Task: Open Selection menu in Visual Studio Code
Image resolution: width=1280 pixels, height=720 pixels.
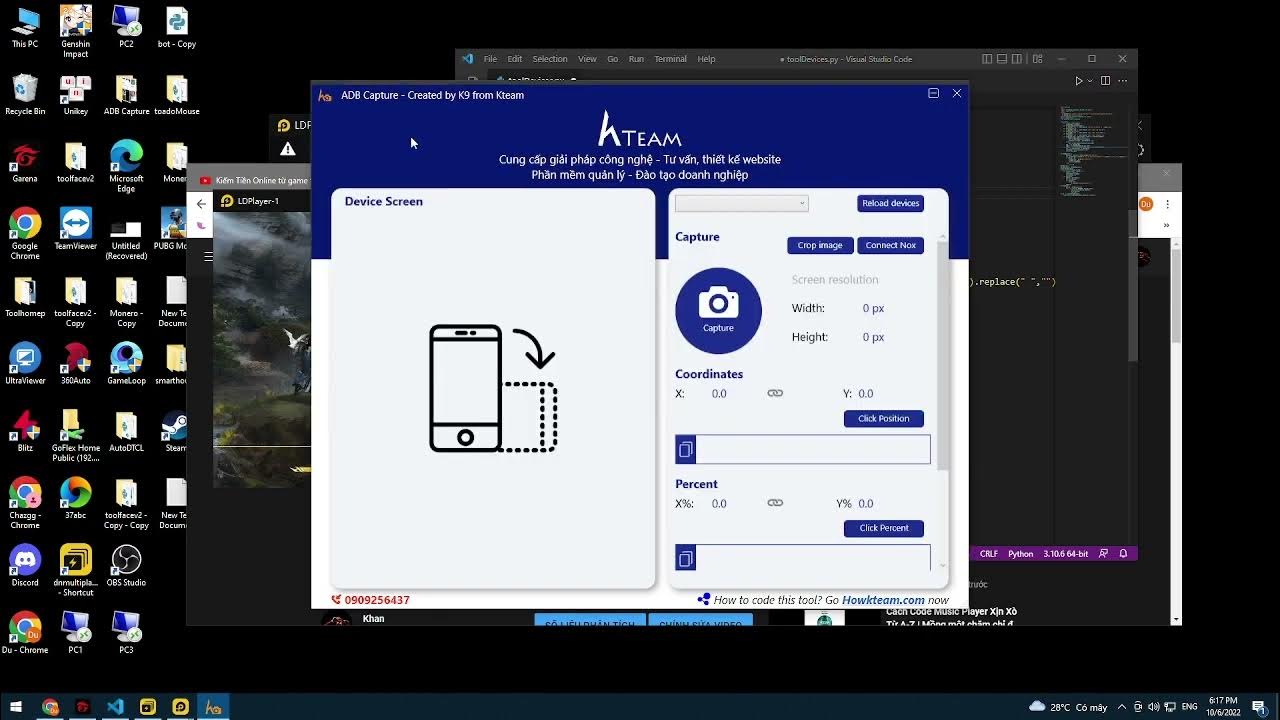Action: [x=549, y=59]
